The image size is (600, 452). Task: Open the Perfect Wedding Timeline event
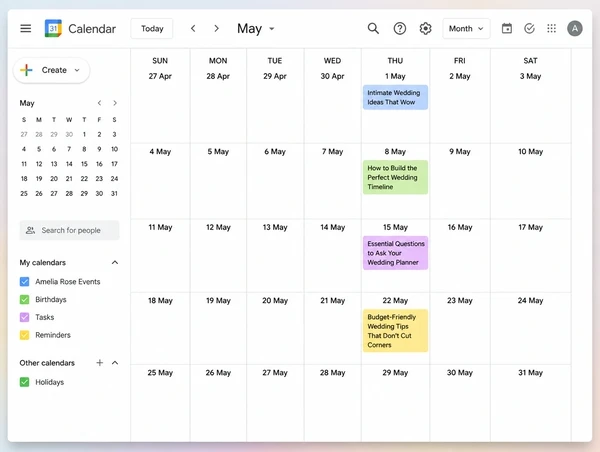[395, 177]
